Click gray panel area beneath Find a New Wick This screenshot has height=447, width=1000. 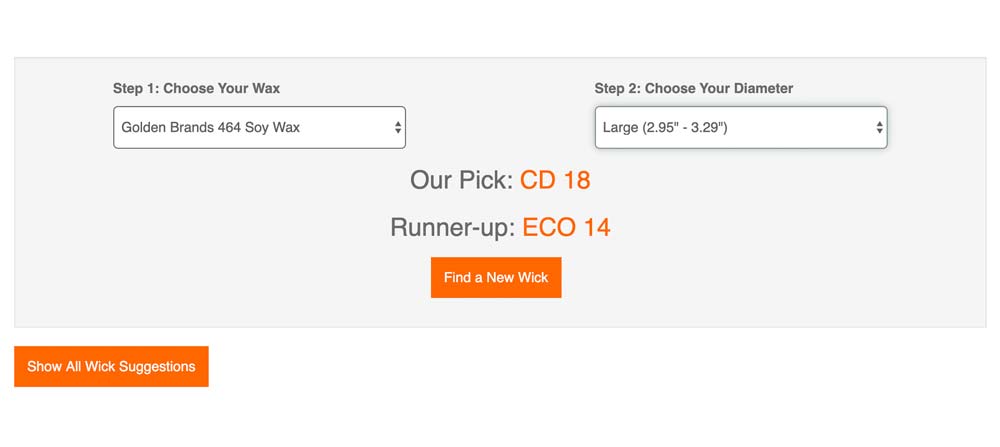[x=496, y=312]
